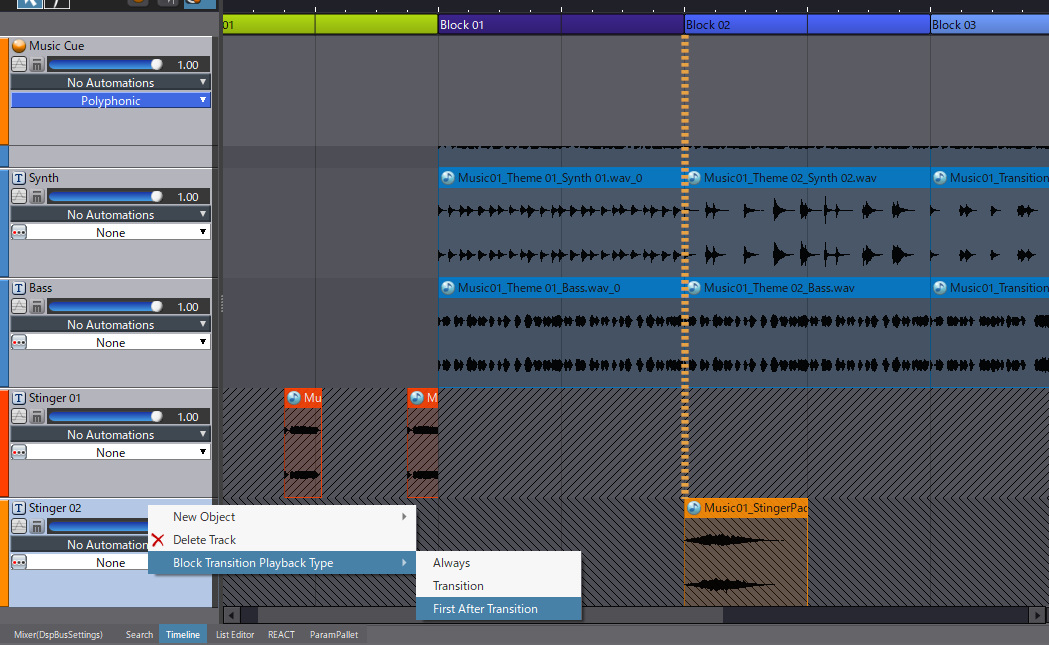Open the No Automations dropdown for Music Cue
This screenshot has height=645, width=1049.
click(110, 82)
